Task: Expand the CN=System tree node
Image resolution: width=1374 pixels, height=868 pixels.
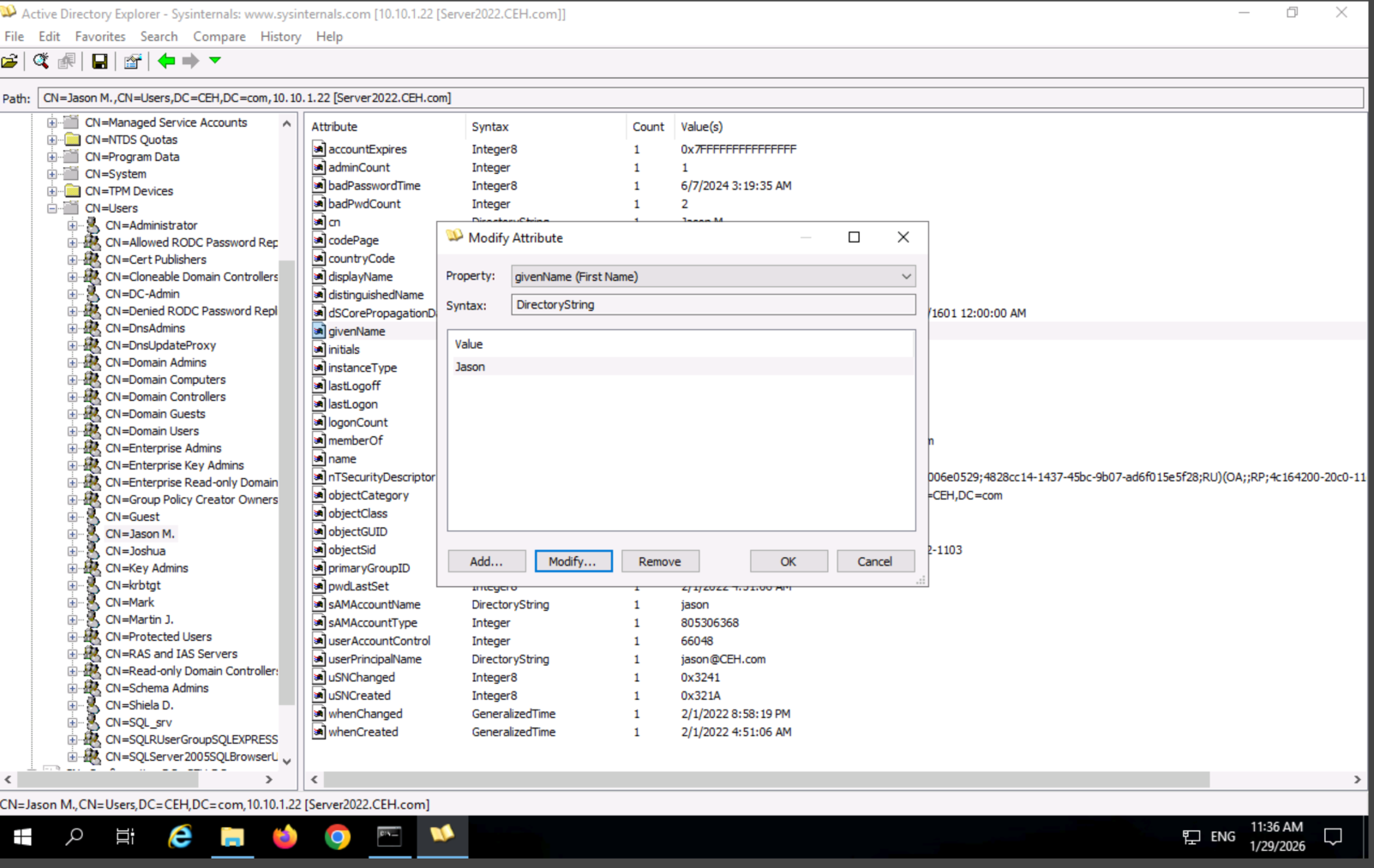Action: 52,174
